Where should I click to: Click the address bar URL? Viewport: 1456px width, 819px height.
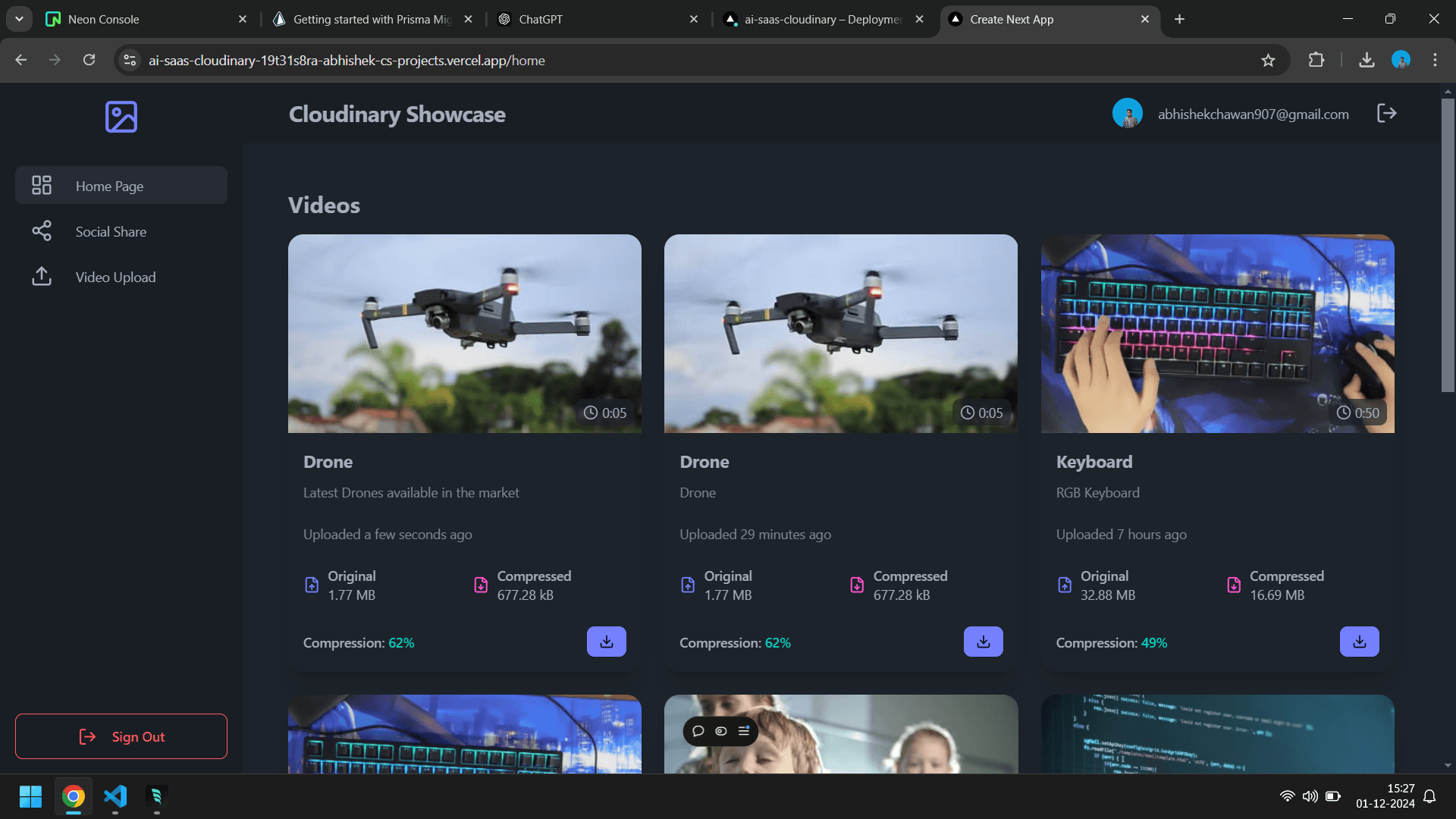347,60
